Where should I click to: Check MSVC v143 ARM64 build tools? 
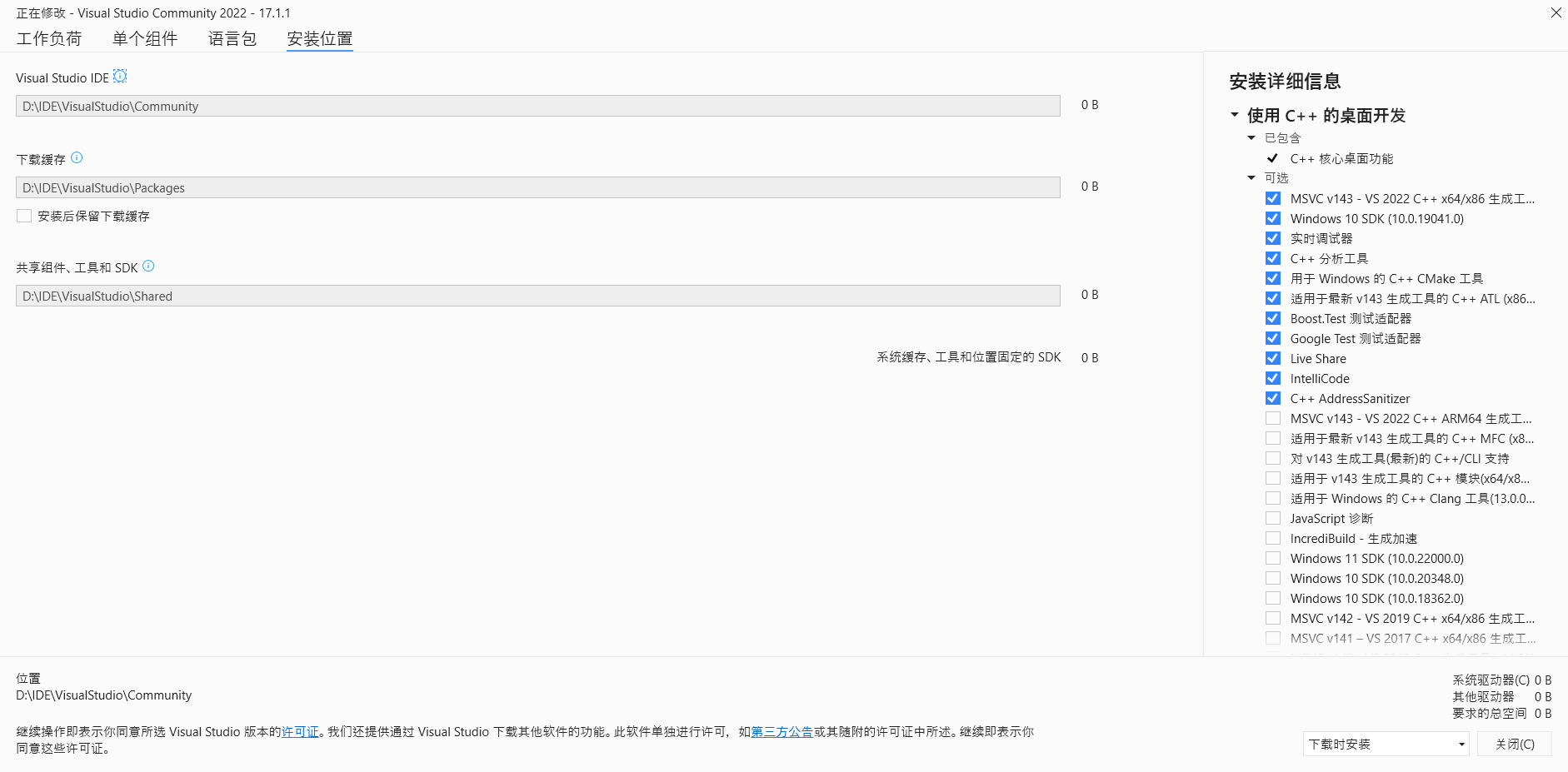pyautogui.click(x=1273, y=418)
